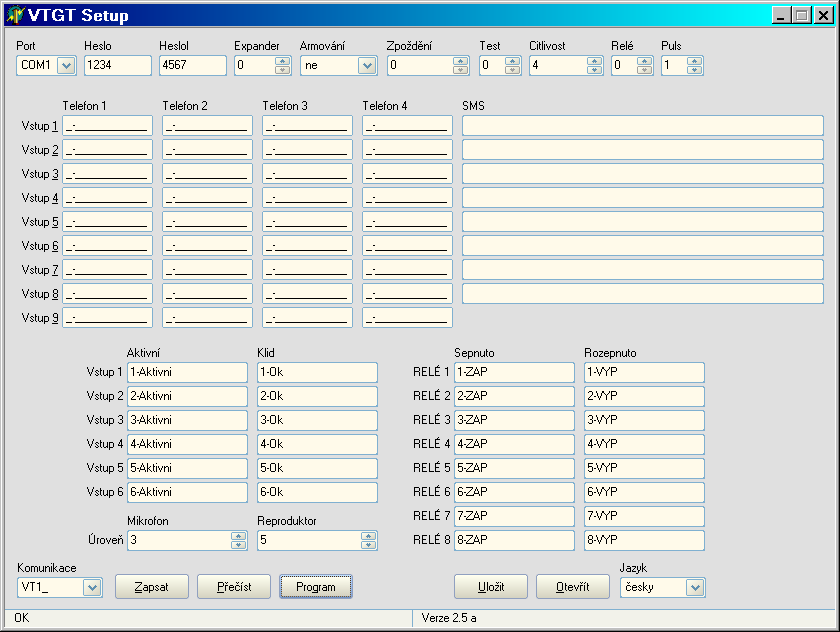The height and width of the screenshot is (632, 840).
Task: Click the Vstup 1 SMS text field
Action: 643,126
